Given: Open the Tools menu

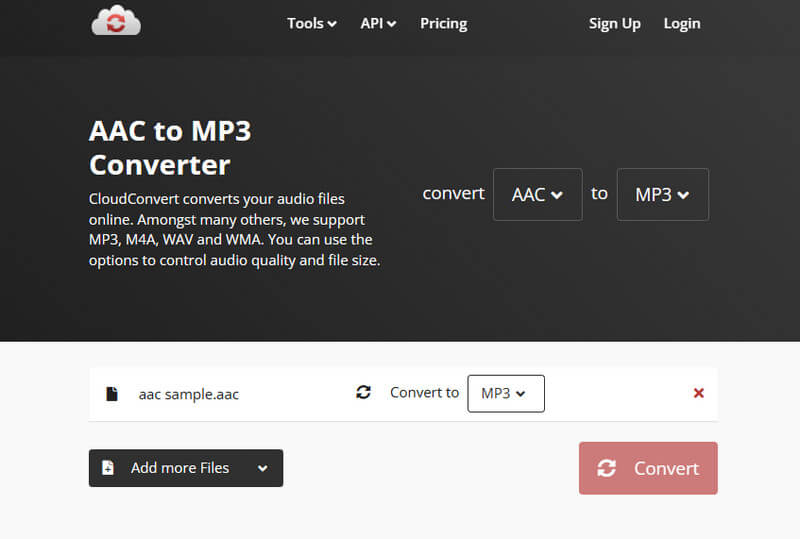Looking at the screenshot, I should point(311,23).
